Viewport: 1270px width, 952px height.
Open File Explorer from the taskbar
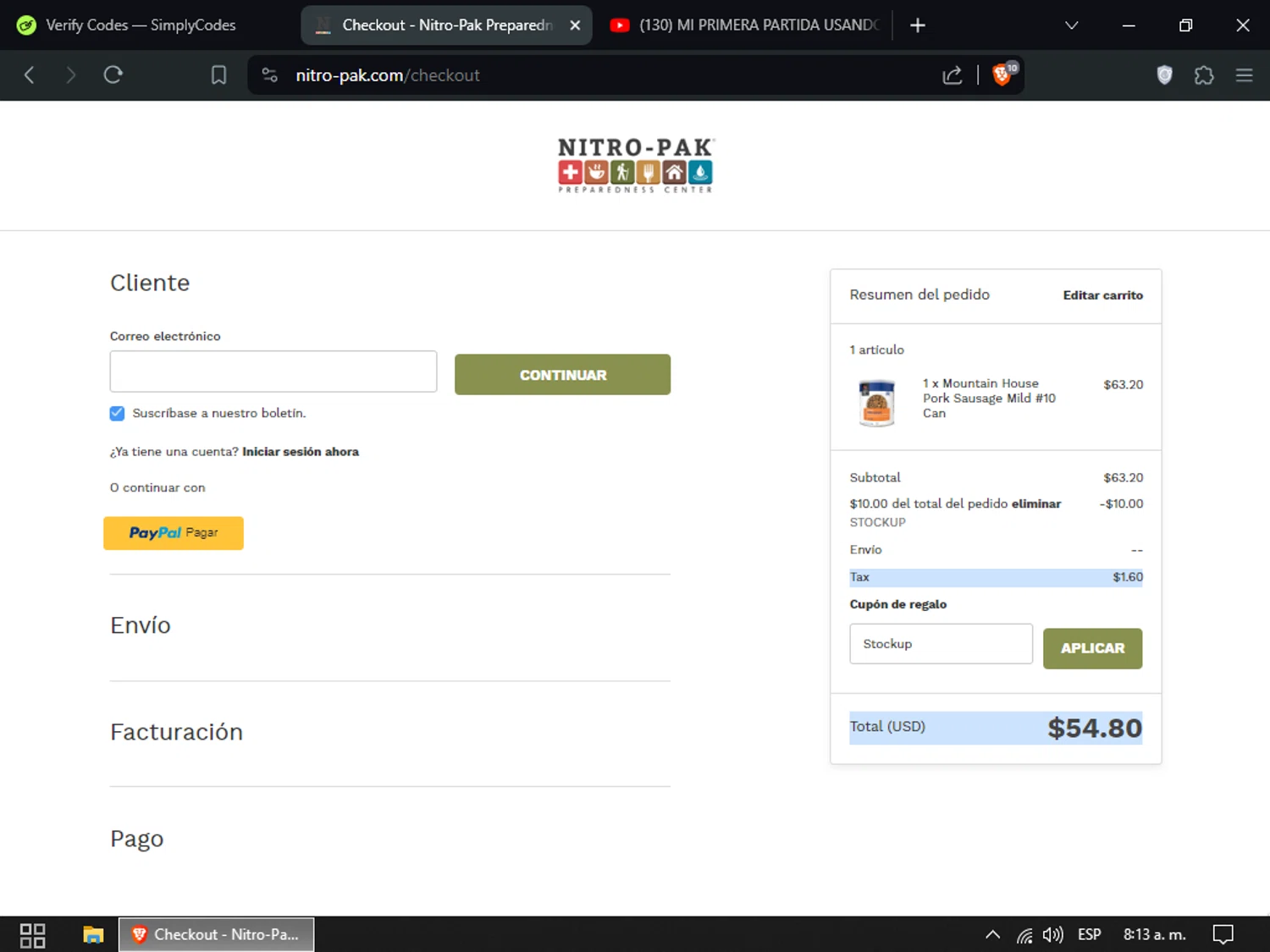93,935
